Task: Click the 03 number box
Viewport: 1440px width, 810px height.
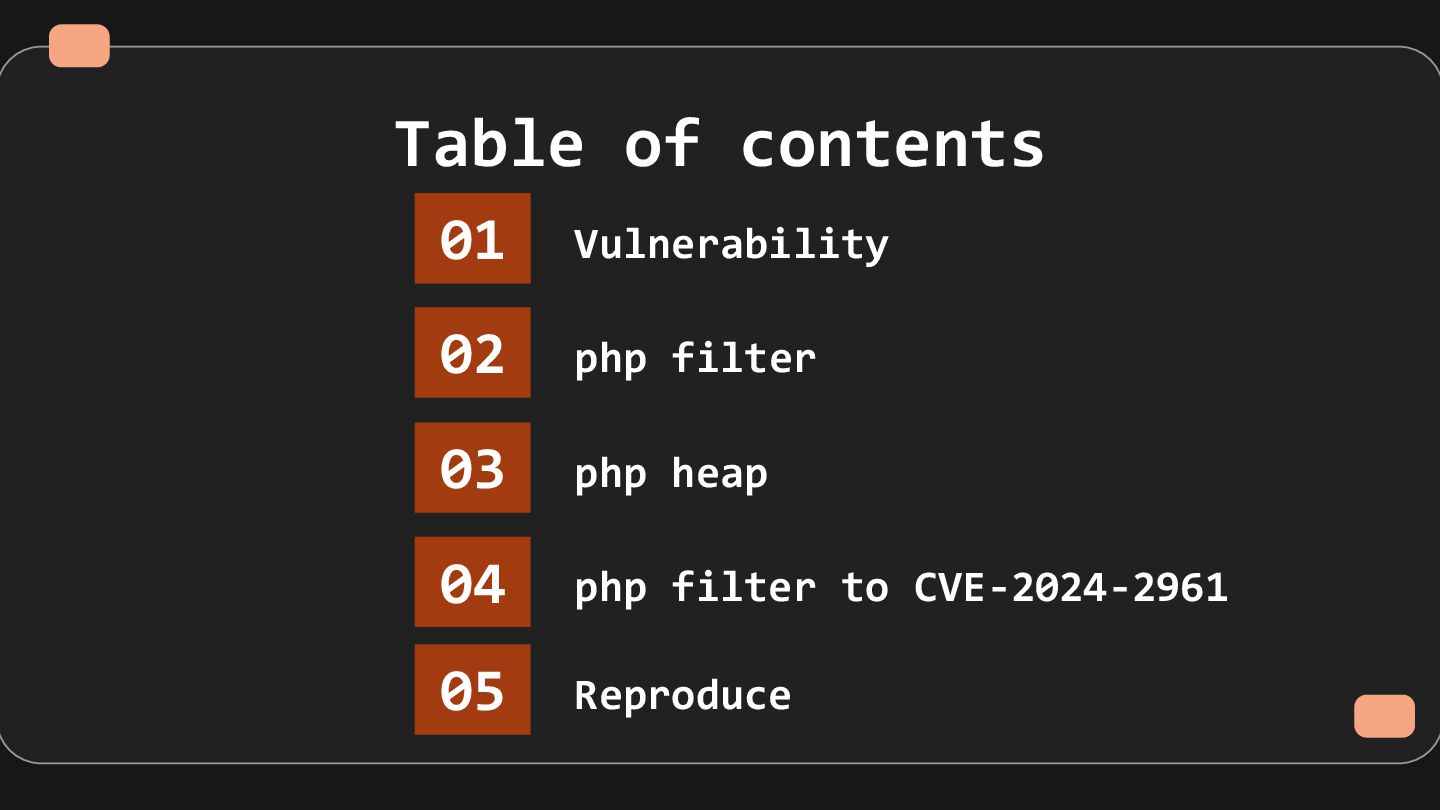Action: click(x=472, y=467)
